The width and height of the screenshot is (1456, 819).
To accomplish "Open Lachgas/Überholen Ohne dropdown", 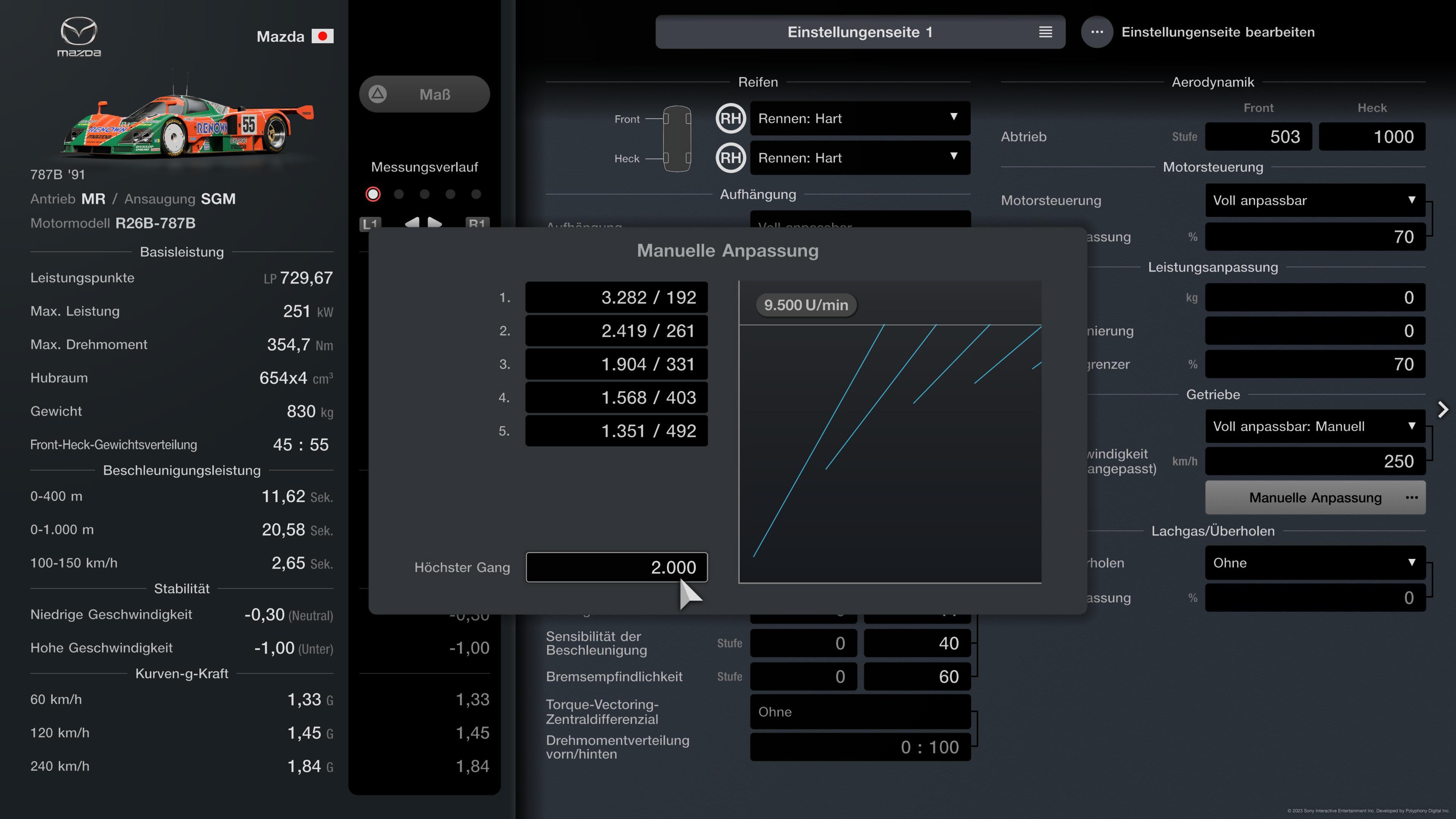I will coord(1315,563).
